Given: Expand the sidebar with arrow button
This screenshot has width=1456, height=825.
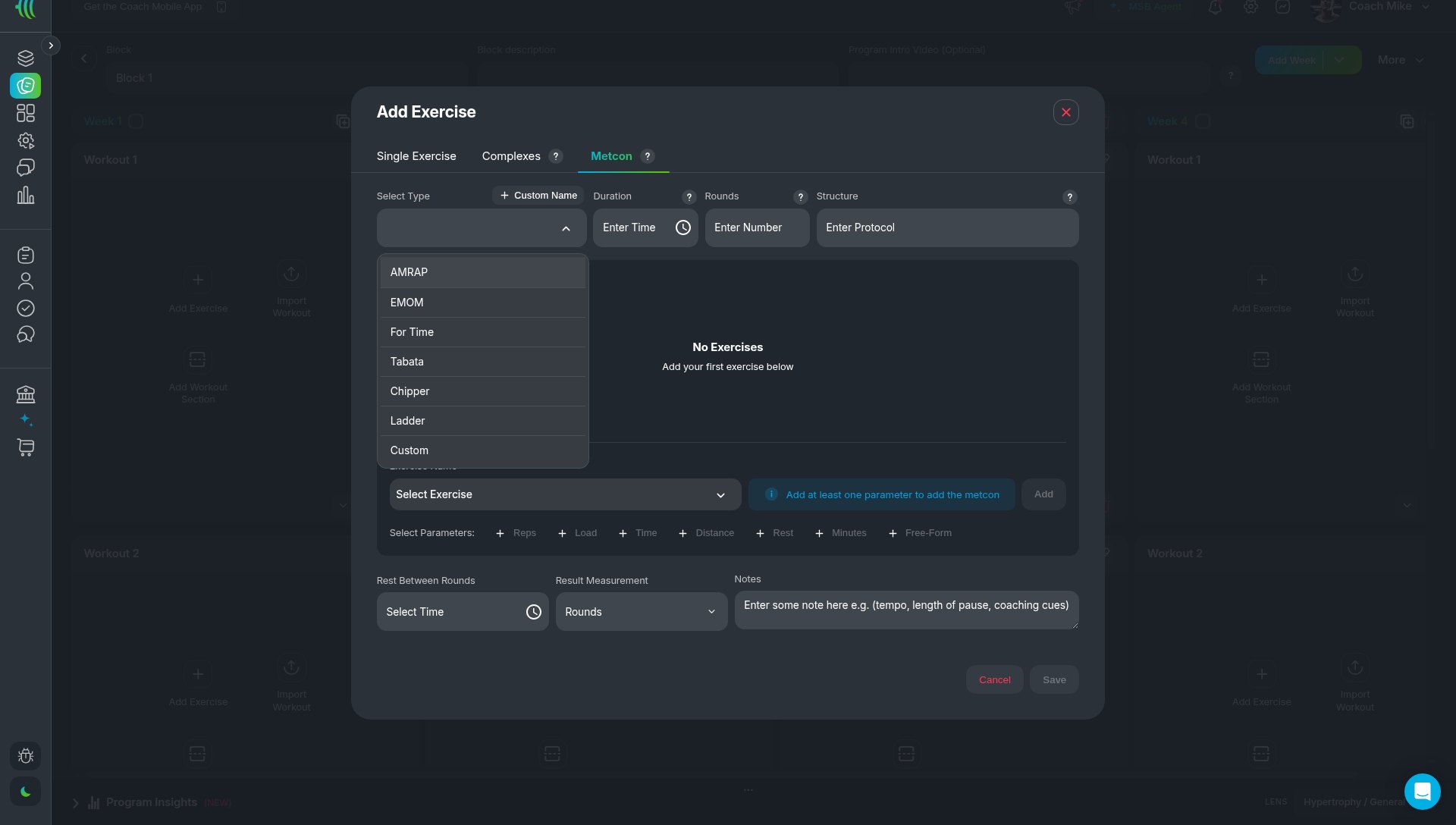Looking at the screenshot, I should pyautogui.click(x=51, y=45).
